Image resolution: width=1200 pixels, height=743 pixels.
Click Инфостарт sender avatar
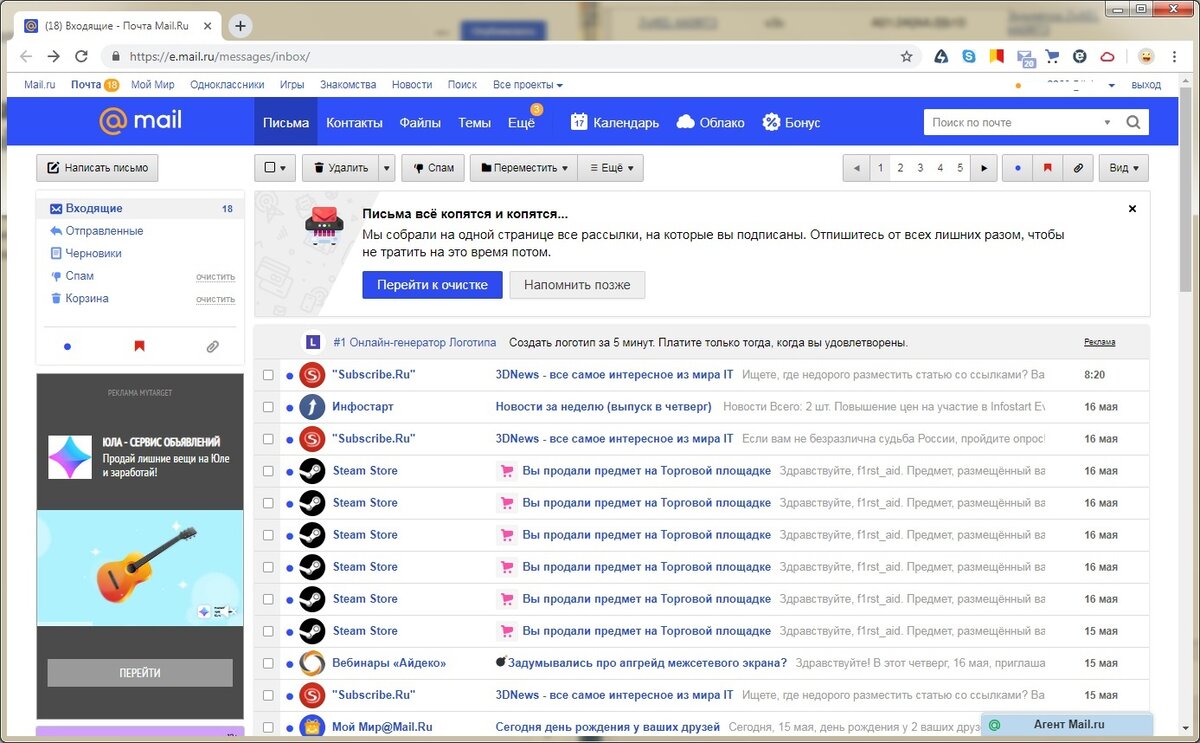point(312,407)
